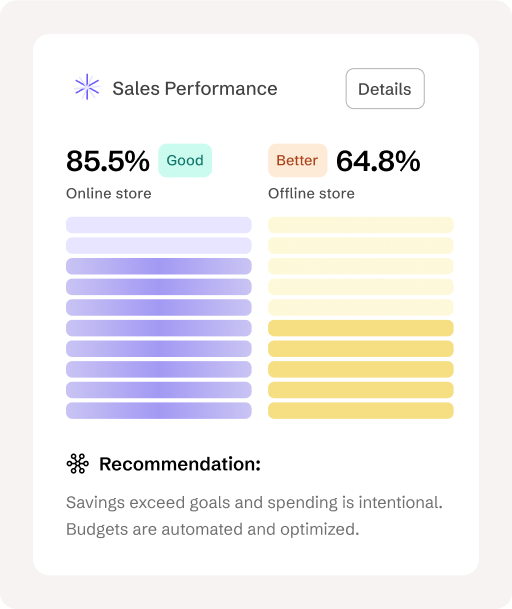This screenshot has width=512, height=609.
Task: Click the last pale yellow offline bar
Action: [361, 307]
